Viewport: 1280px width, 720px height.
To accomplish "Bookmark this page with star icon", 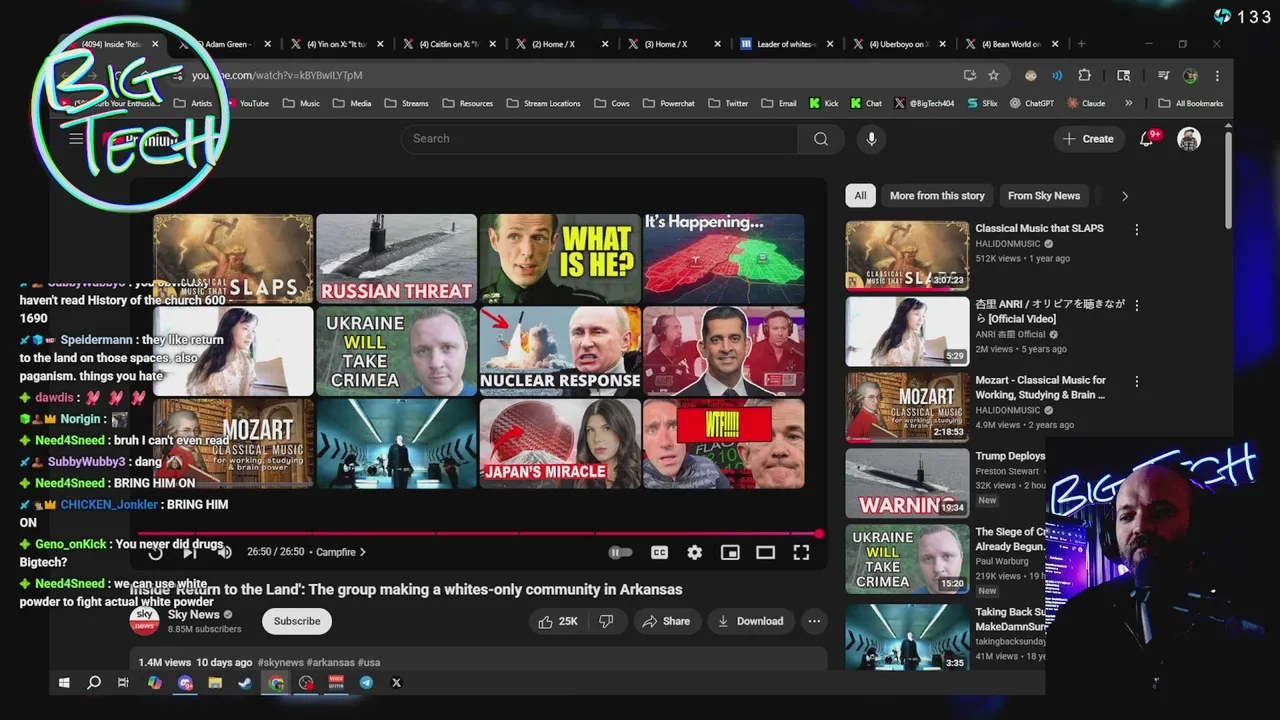I will [993, 75].
